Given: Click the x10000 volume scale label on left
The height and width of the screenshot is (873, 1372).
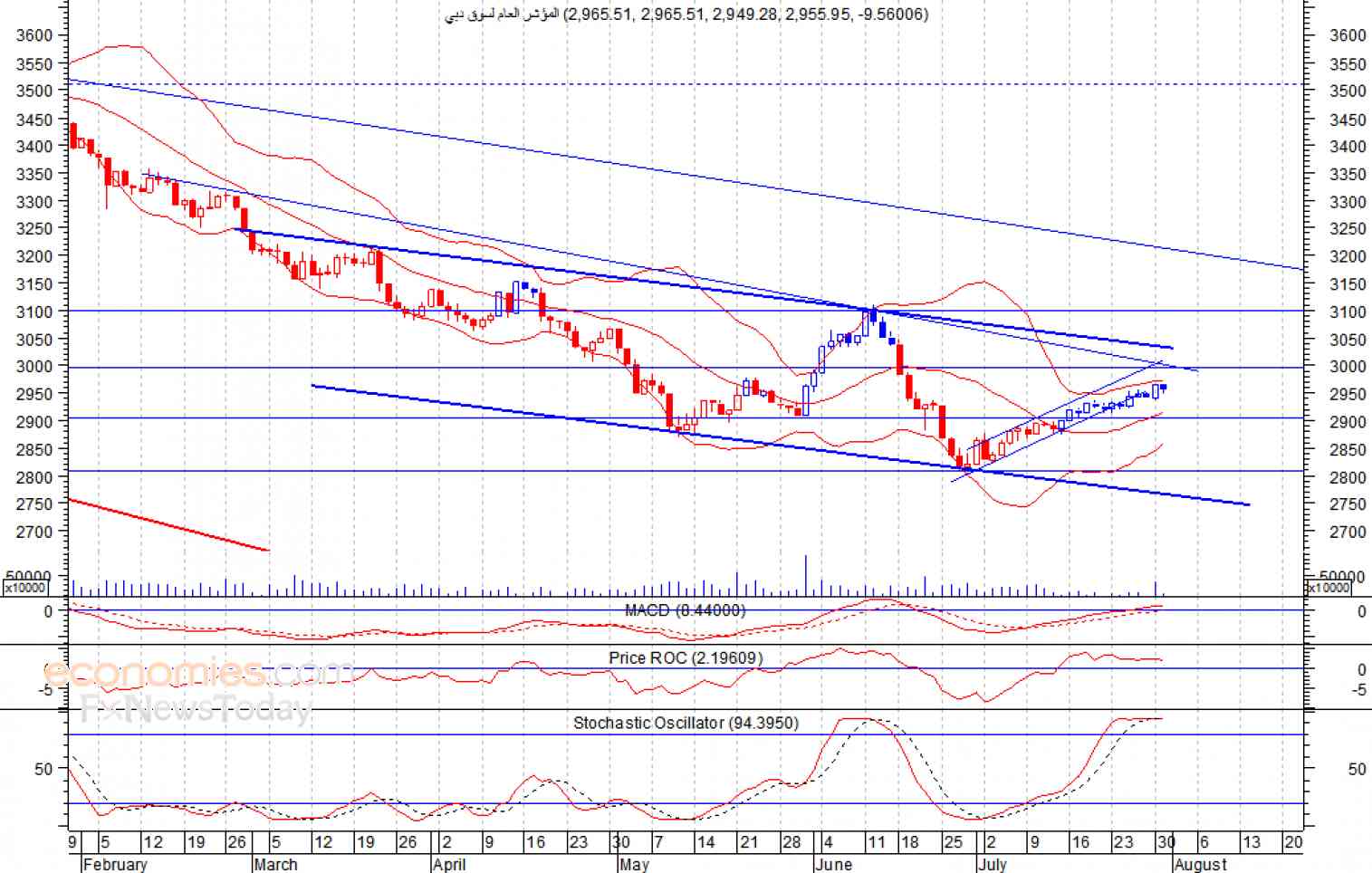Looking at the screenshot, I should 25,588.
